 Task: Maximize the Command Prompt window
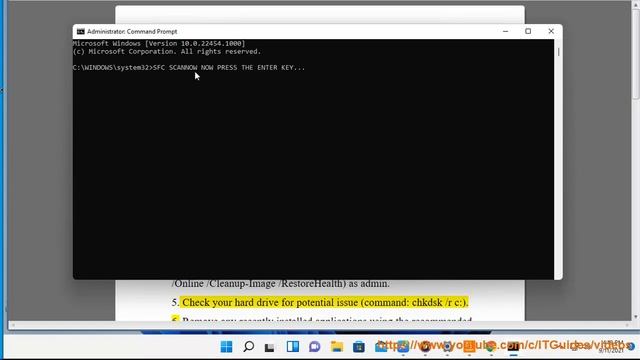(x=528, y=31)
